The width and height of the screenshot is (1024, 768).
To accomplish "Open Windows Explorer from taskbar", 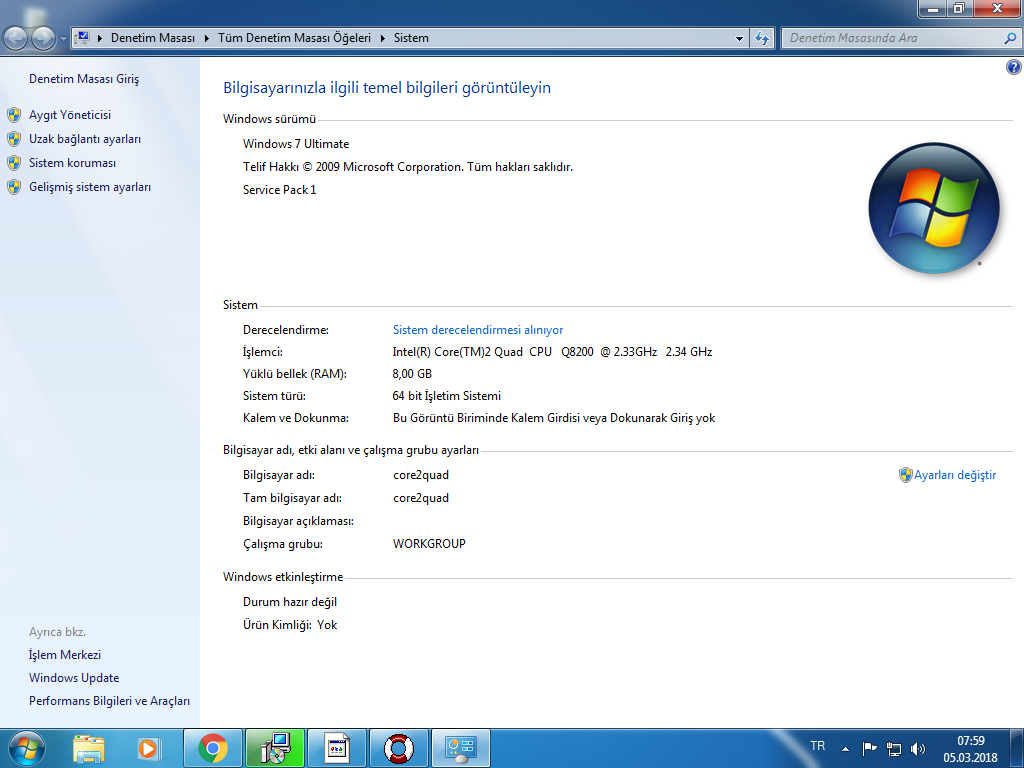I will [89, 748].
